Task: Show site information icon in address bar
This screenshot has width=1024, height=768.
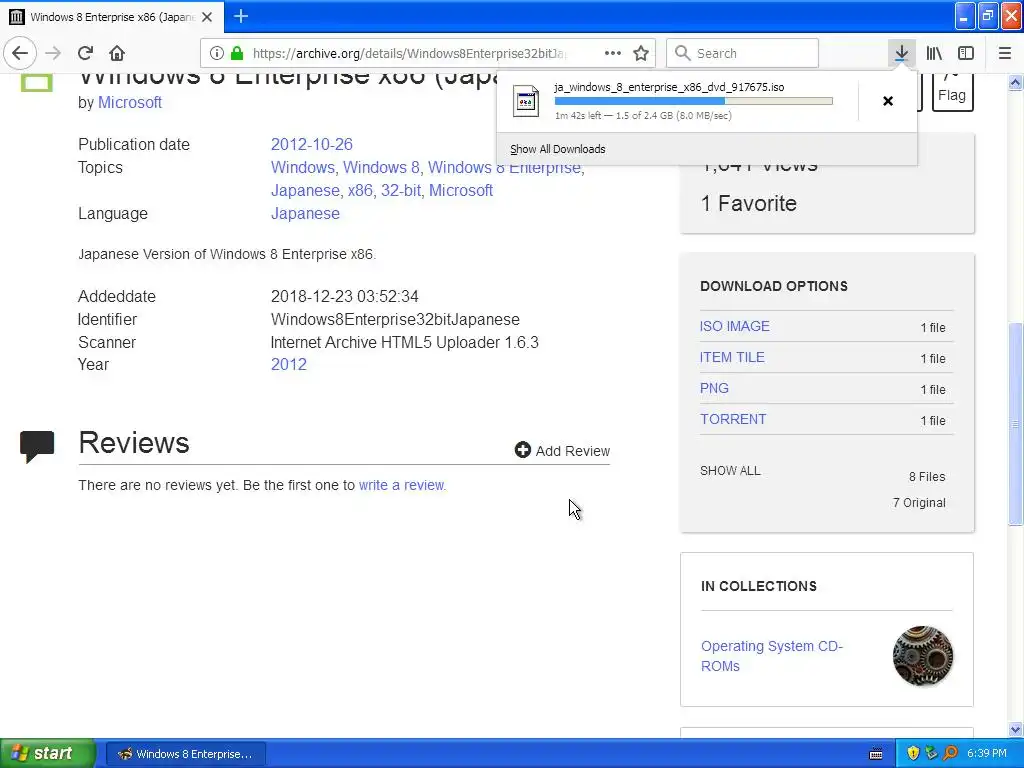Action: [x=217, y=54]
